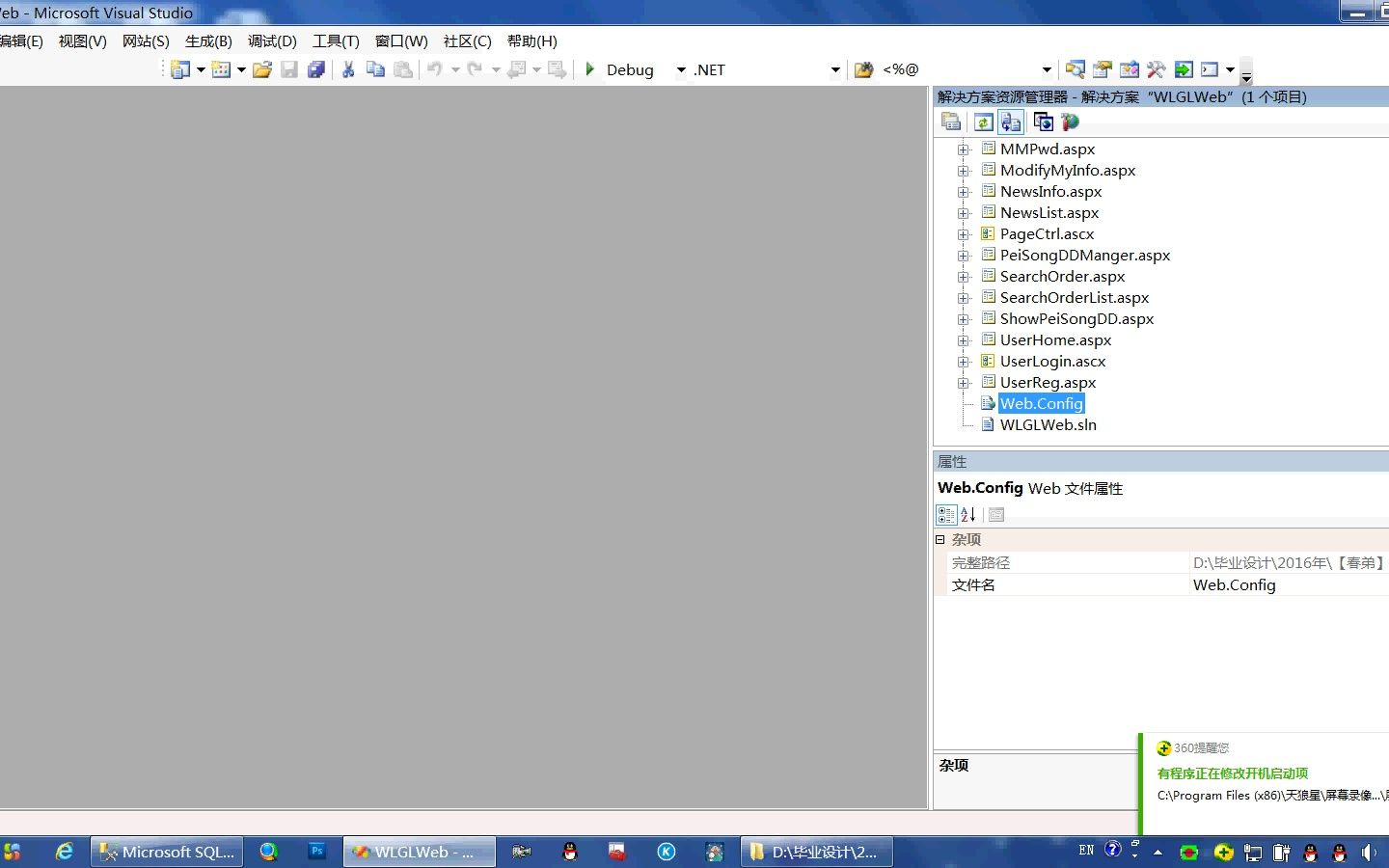Open the ASP.NET Configuration tool icon
1389x868 pixels.
1070,122
